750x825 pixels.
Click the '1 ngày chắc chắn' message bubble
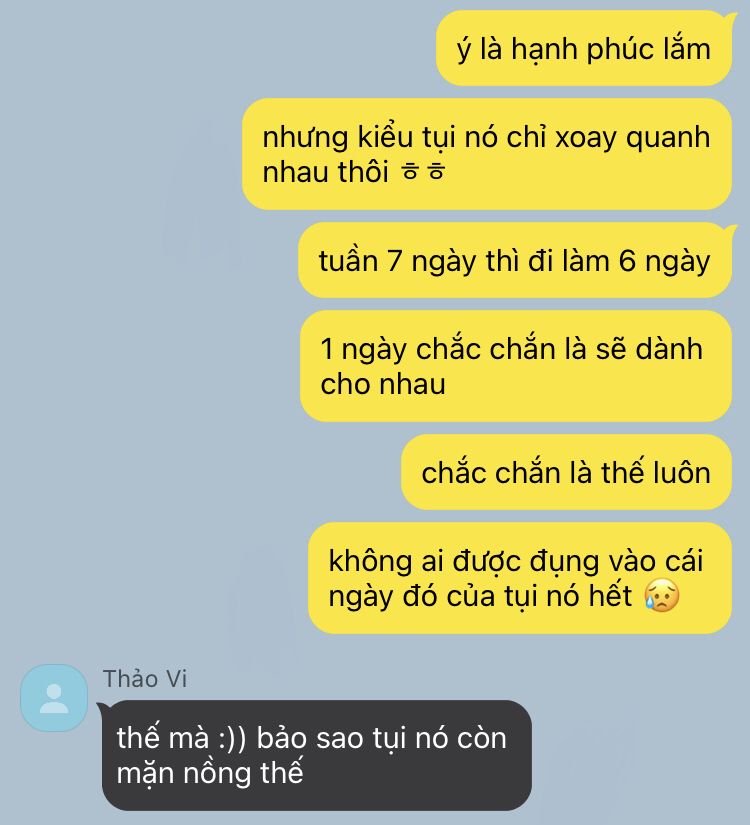[516, 366]
